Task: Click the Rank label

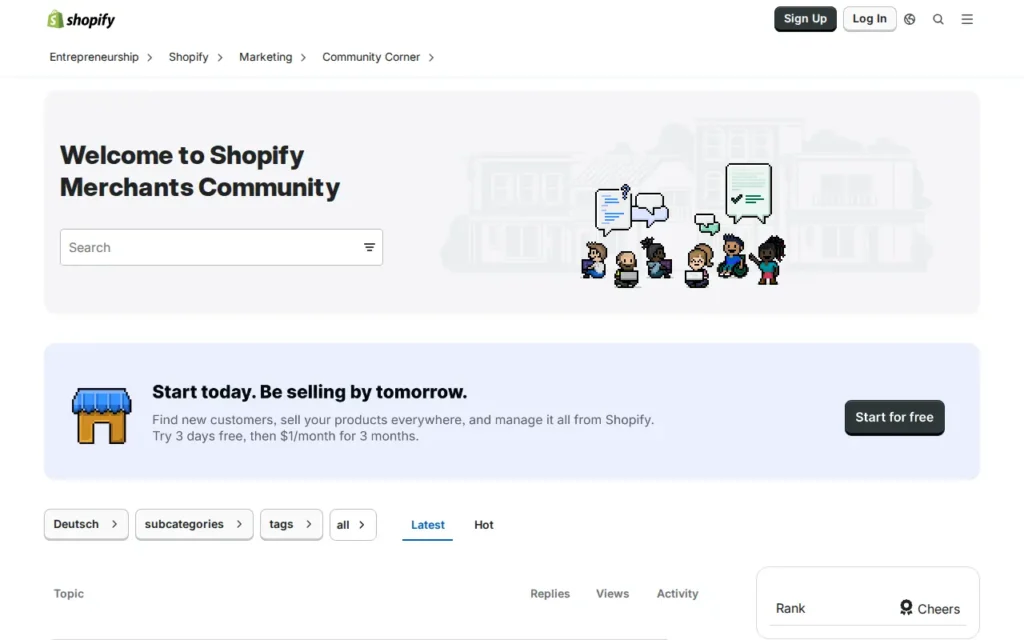Action: (x=790, y=609)
